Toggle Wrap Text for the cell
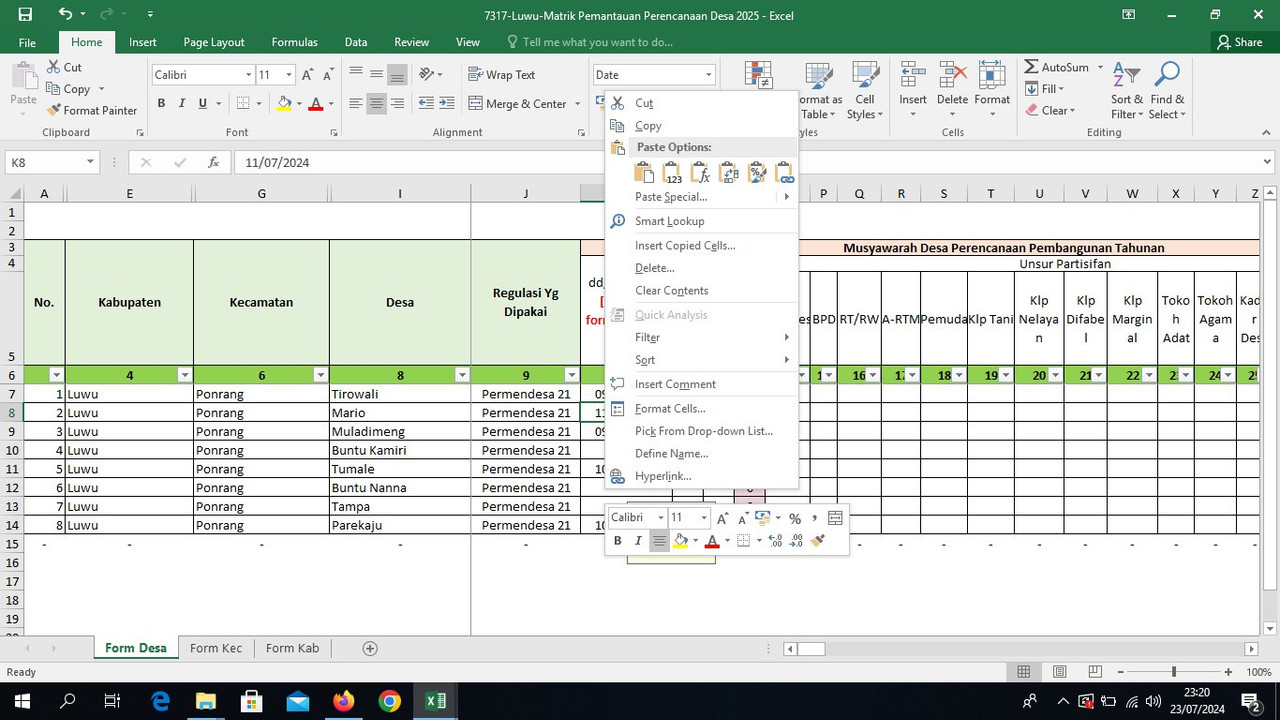 pos(501,75)
